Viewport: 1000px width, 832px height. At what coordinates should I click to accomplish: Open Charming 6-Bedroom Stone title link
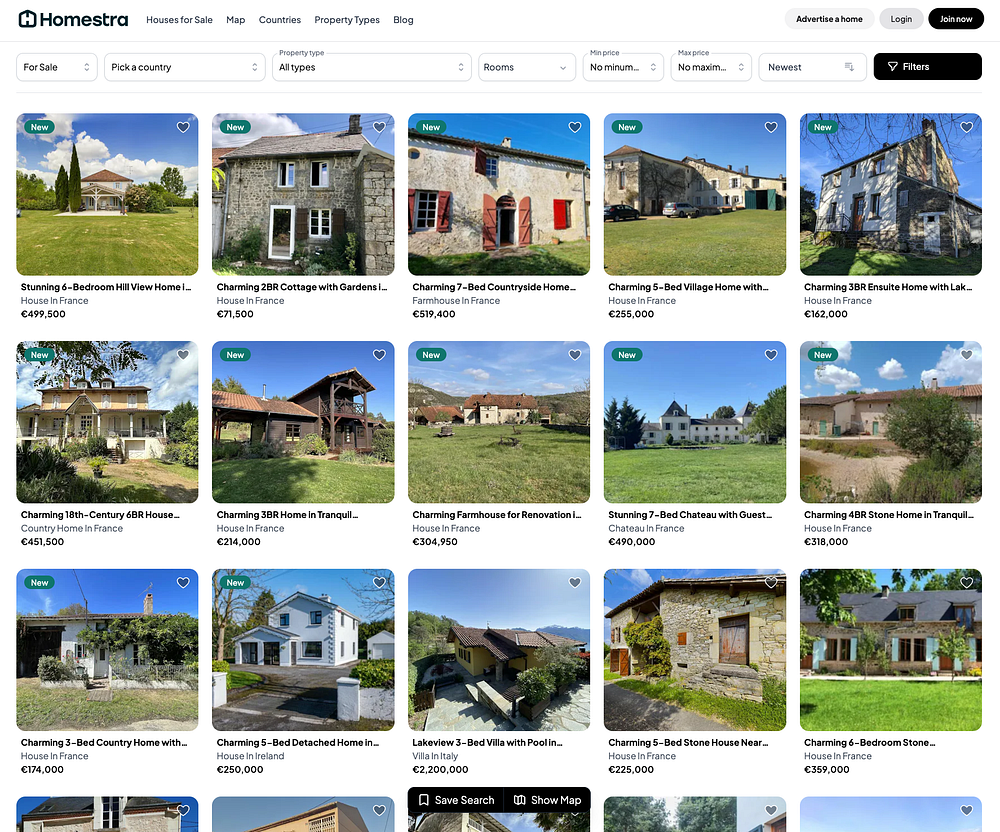[869, 742]
